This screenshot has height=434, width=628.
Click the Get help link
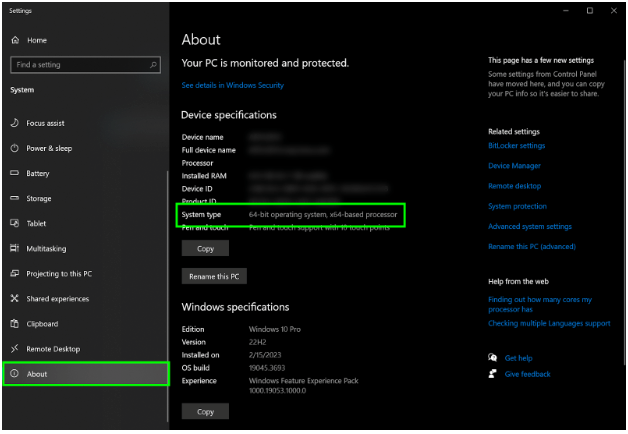(518, 358)
